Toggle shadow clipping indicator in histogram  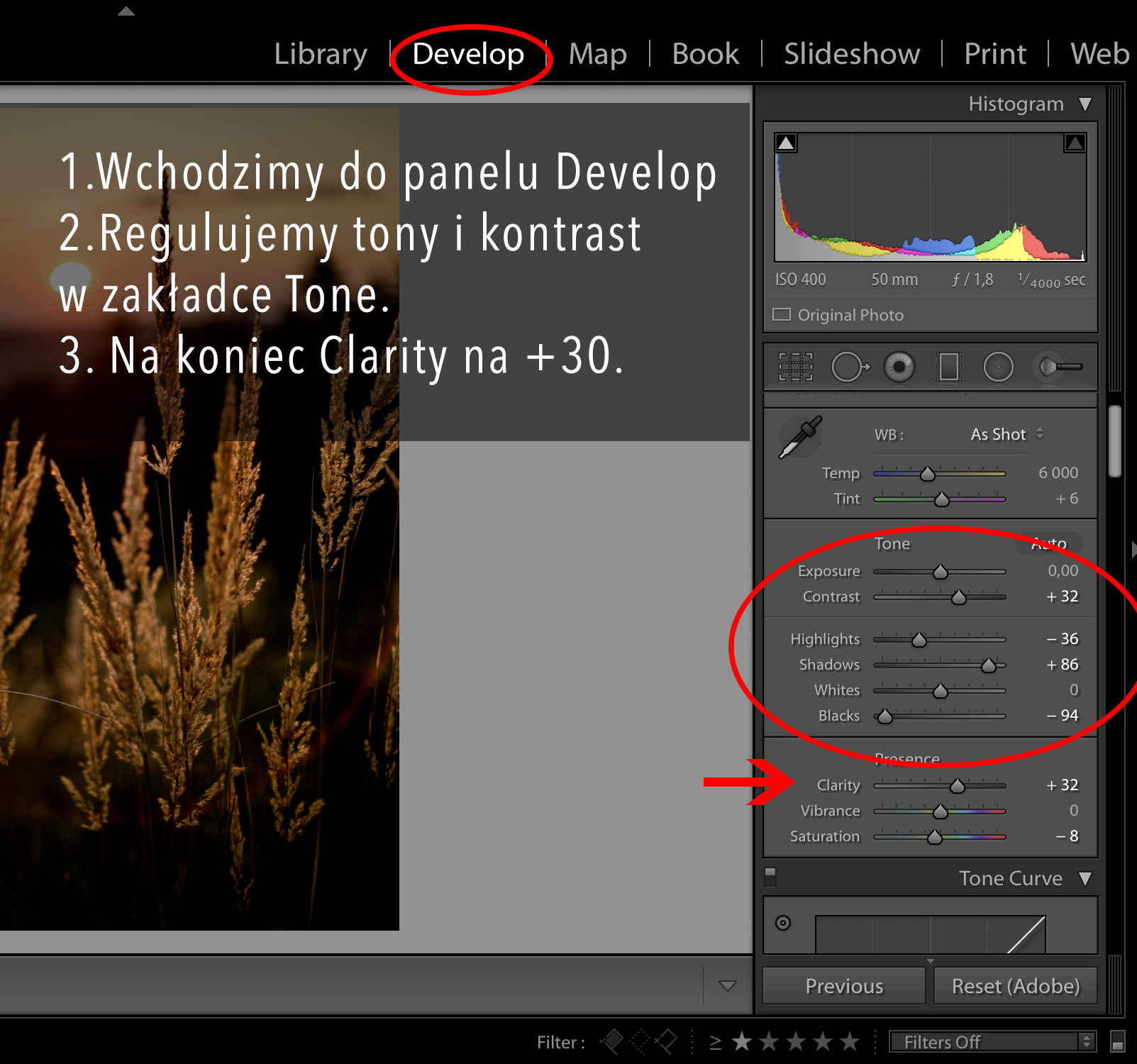[x=786, y=143]
